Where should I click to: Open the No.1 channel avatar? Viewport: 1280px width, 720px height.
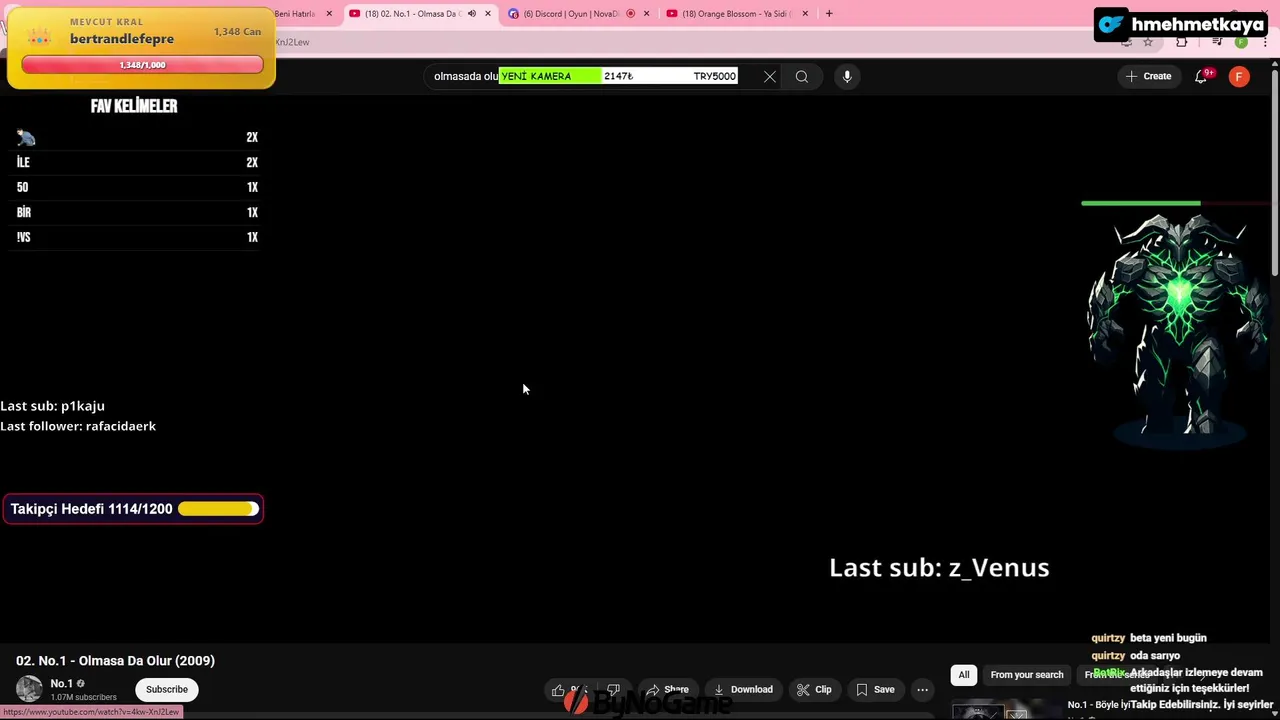tap(29, 689)
